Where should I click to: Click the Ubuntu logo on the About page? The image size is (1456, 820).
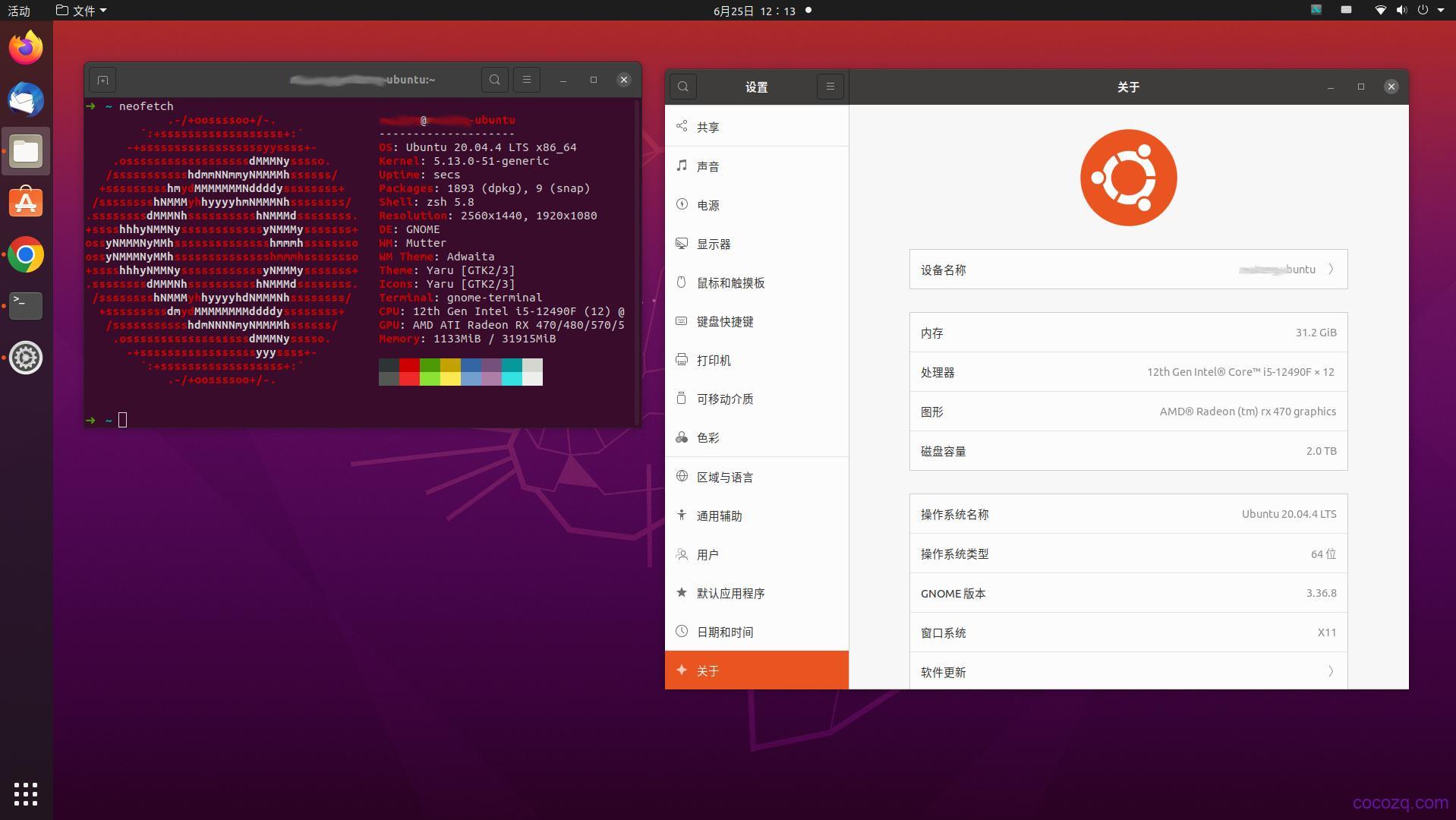tap(1128, 177)
